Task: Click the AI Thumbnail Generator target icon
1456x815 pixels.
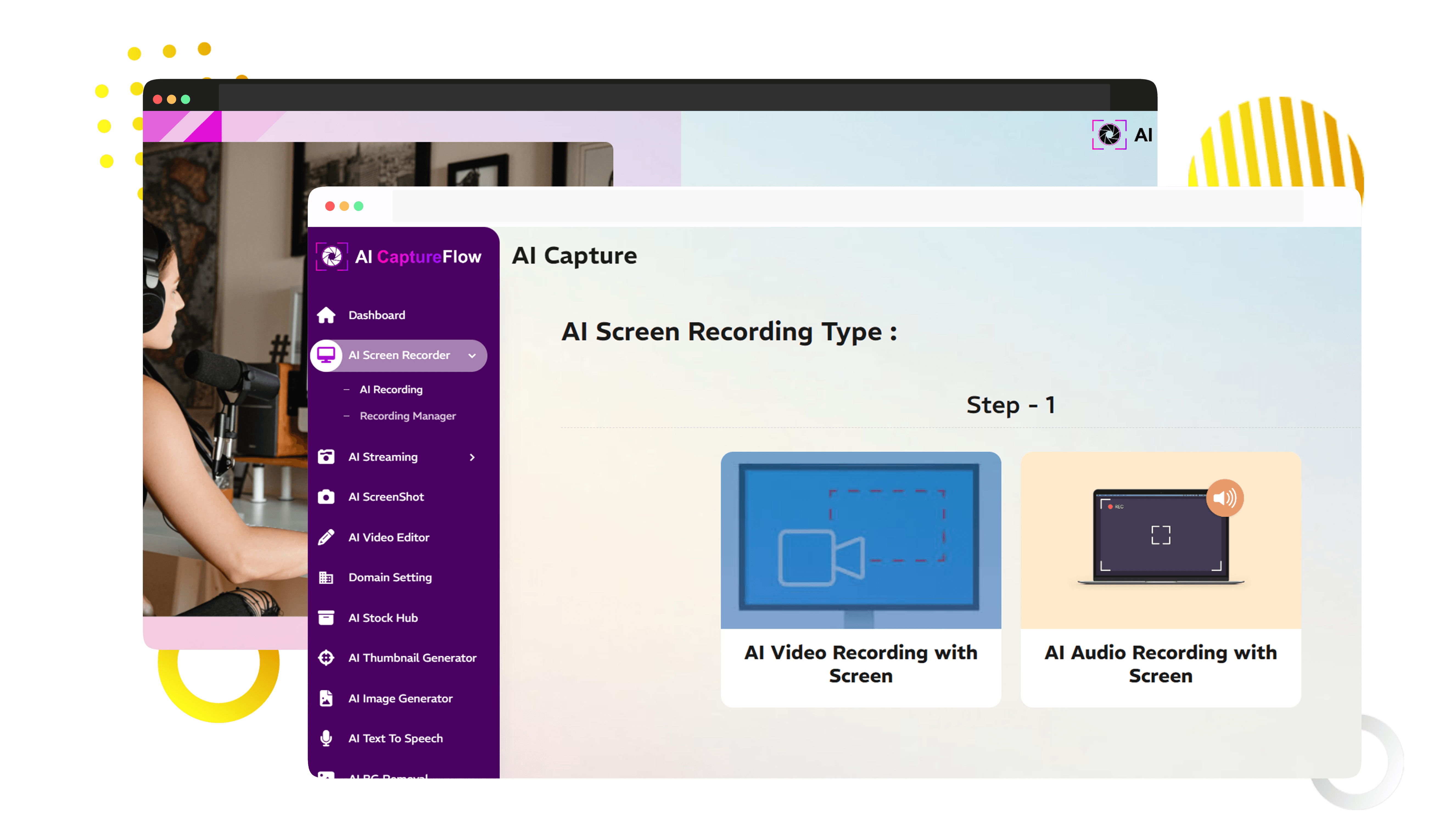Action: [x=326, y=658]
